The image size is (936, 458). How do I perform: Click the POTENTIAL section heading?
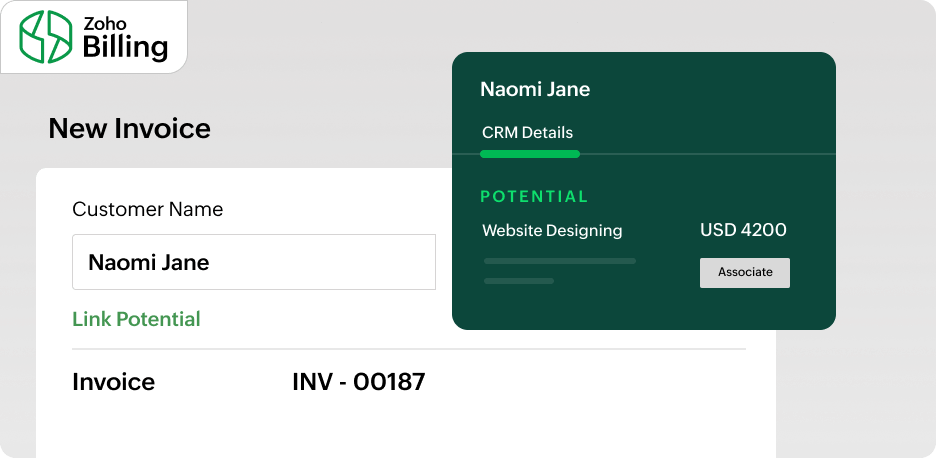pyautogui.click(x=534, y=196)
